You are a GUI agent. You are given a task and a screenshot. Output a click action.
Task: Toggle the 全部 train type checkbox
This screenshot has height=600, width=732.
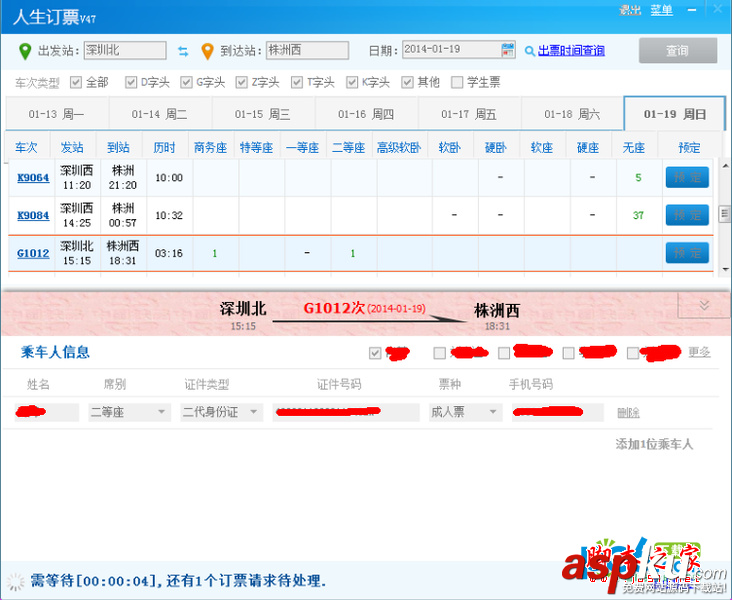click(x=76, y=83)
